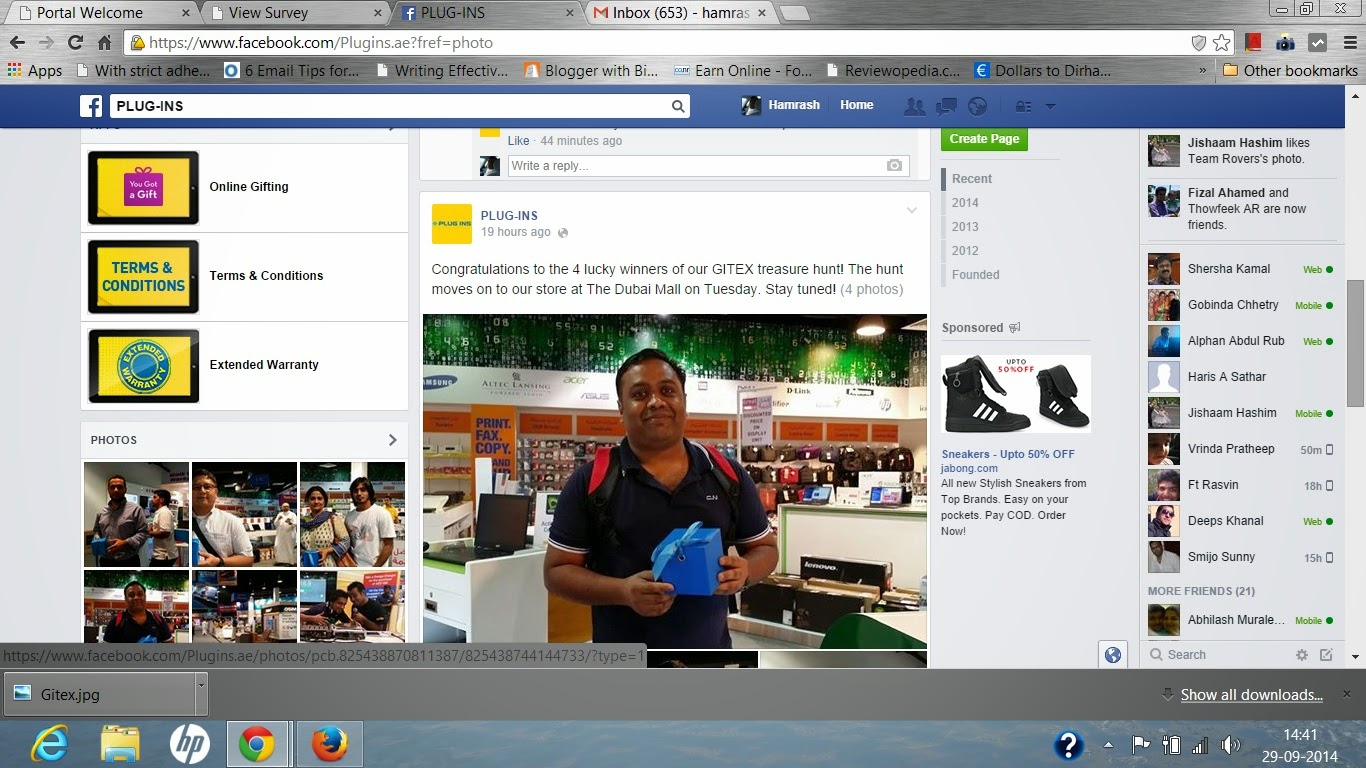
Task: Click the Action Center flag icon
Action: (x=1141, y=745)
